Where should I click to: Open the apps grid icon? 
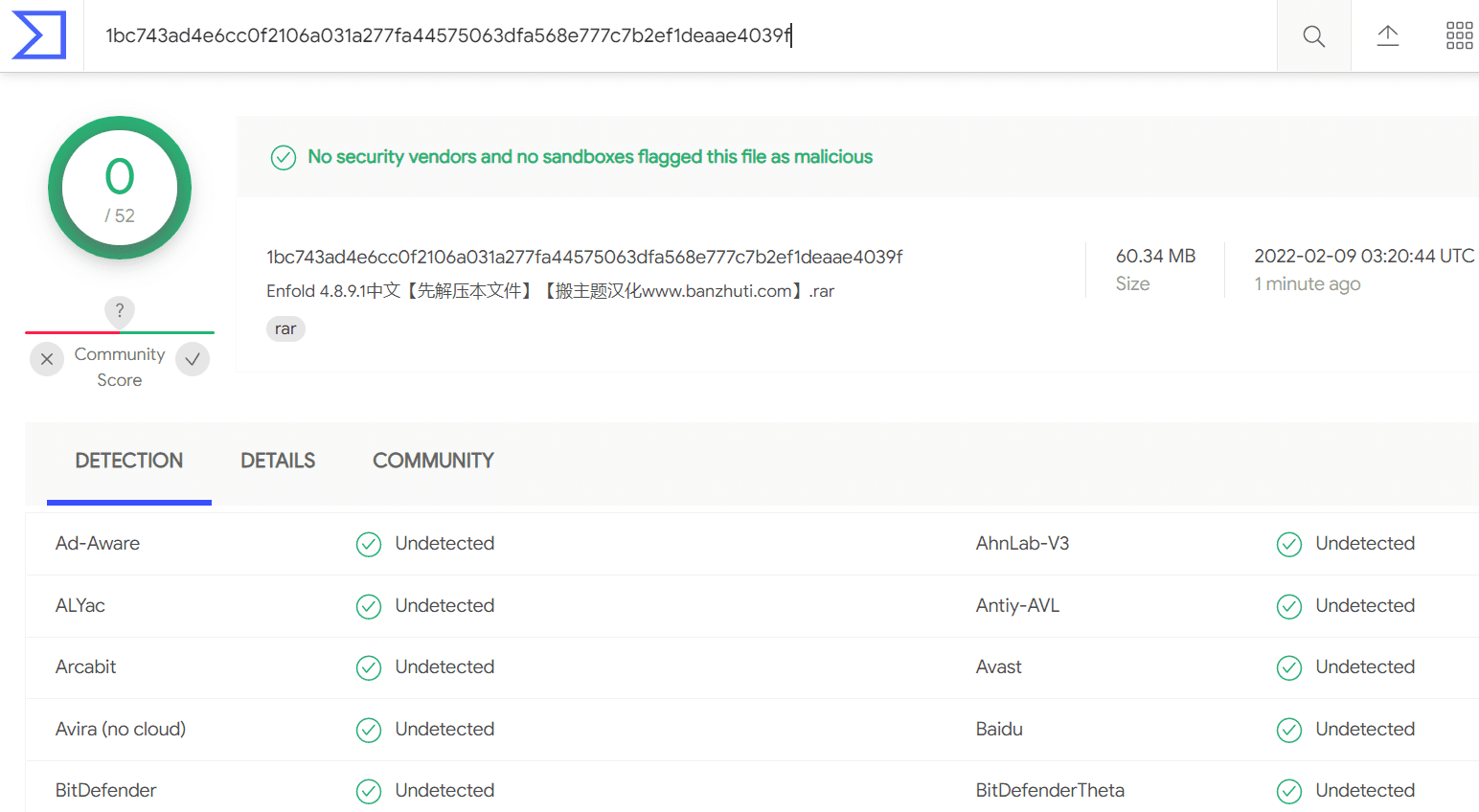pyautogui.click(x=1459, y=36)
